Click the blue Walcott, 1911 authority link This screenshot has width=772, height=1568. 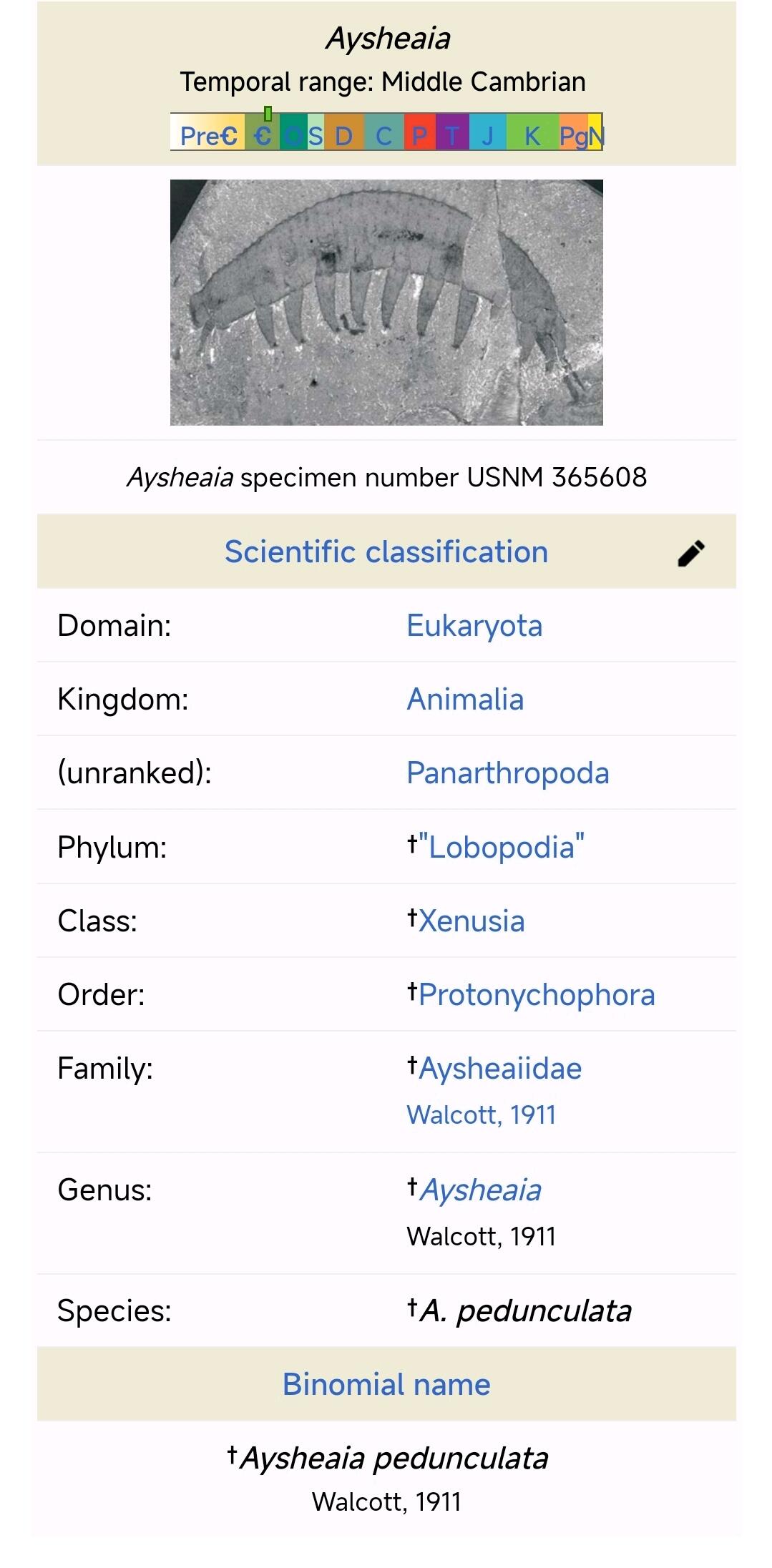pos(481,1114)
